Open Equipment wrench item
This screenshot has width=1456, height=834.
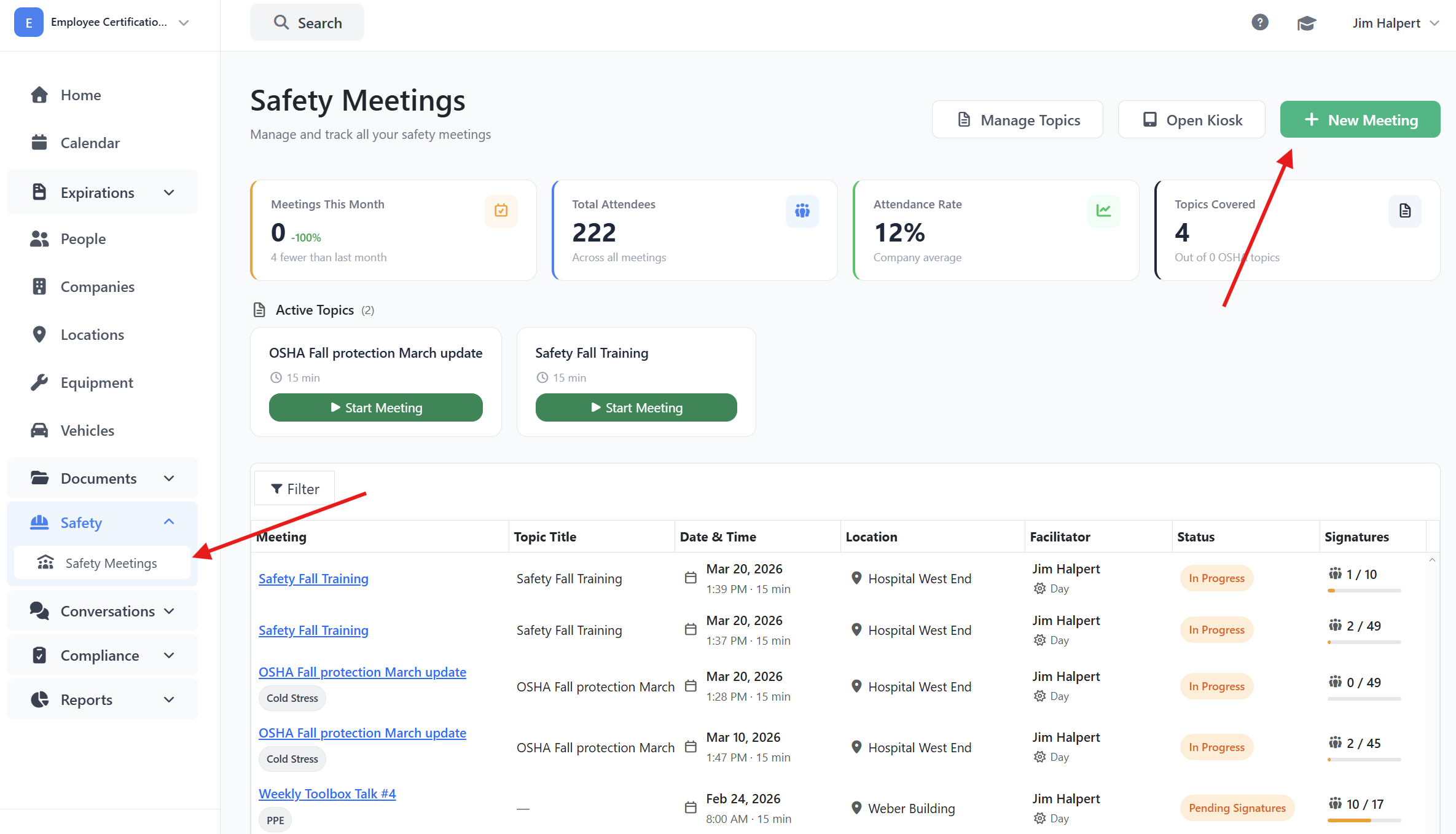point(96,382)
